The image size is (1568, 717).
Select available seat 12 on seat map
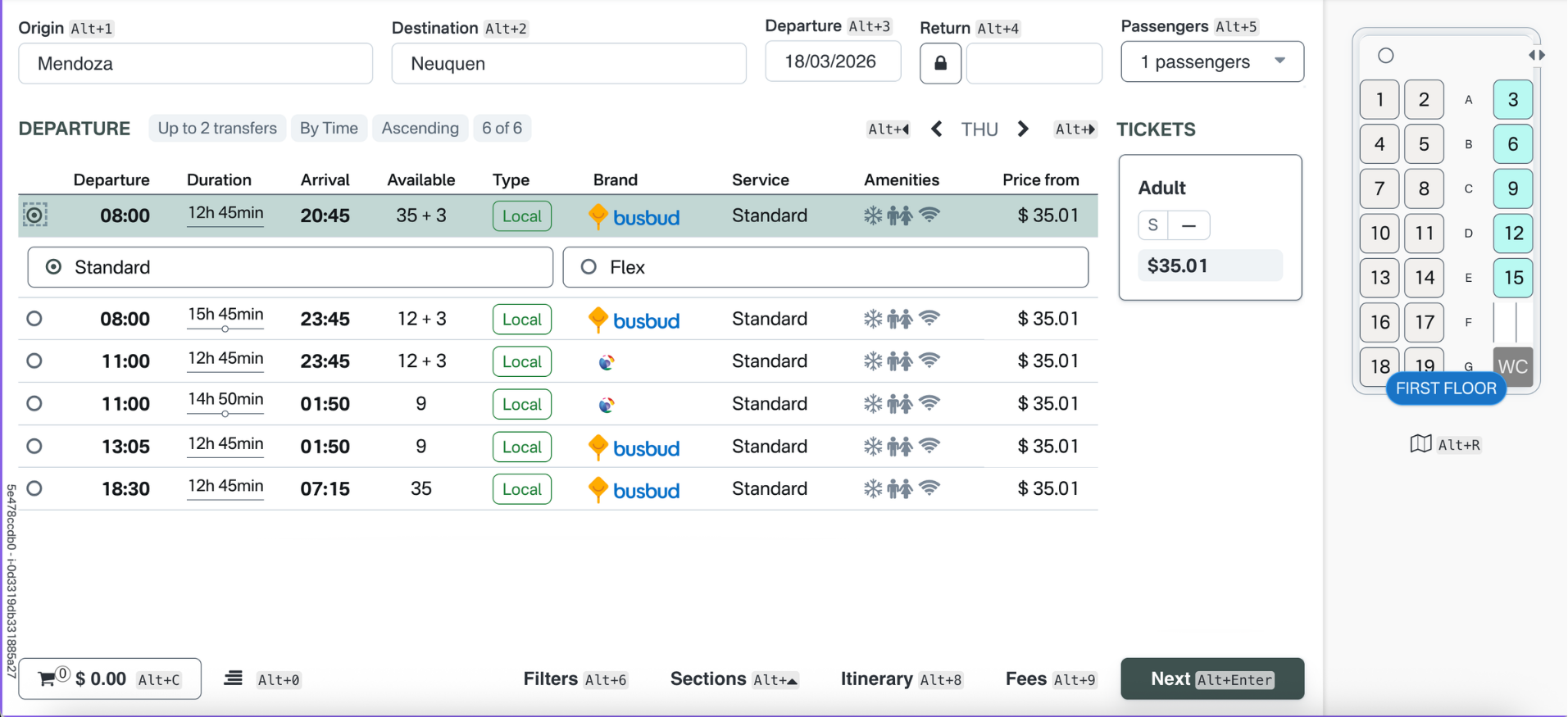[x=1512, y=233]
